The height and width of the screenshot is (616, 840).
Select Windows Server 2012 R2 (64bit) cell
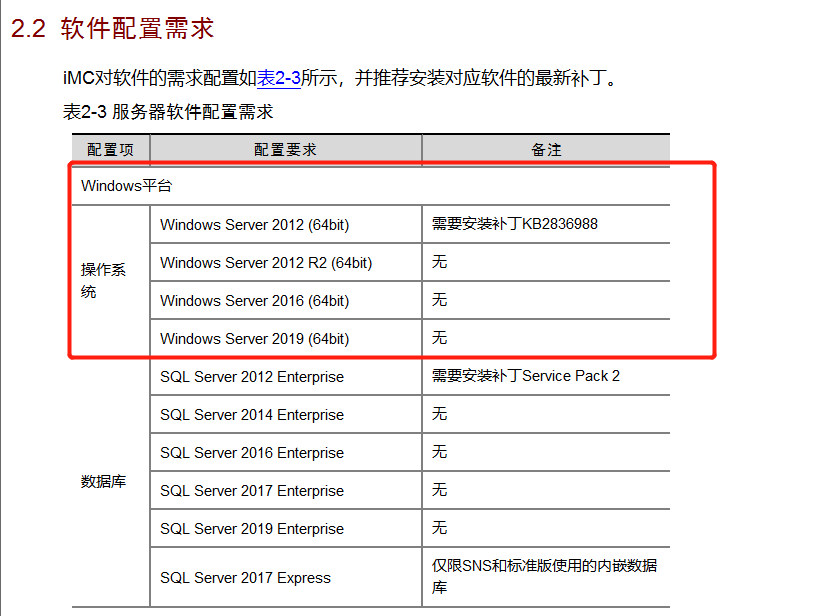coord(286,262)
